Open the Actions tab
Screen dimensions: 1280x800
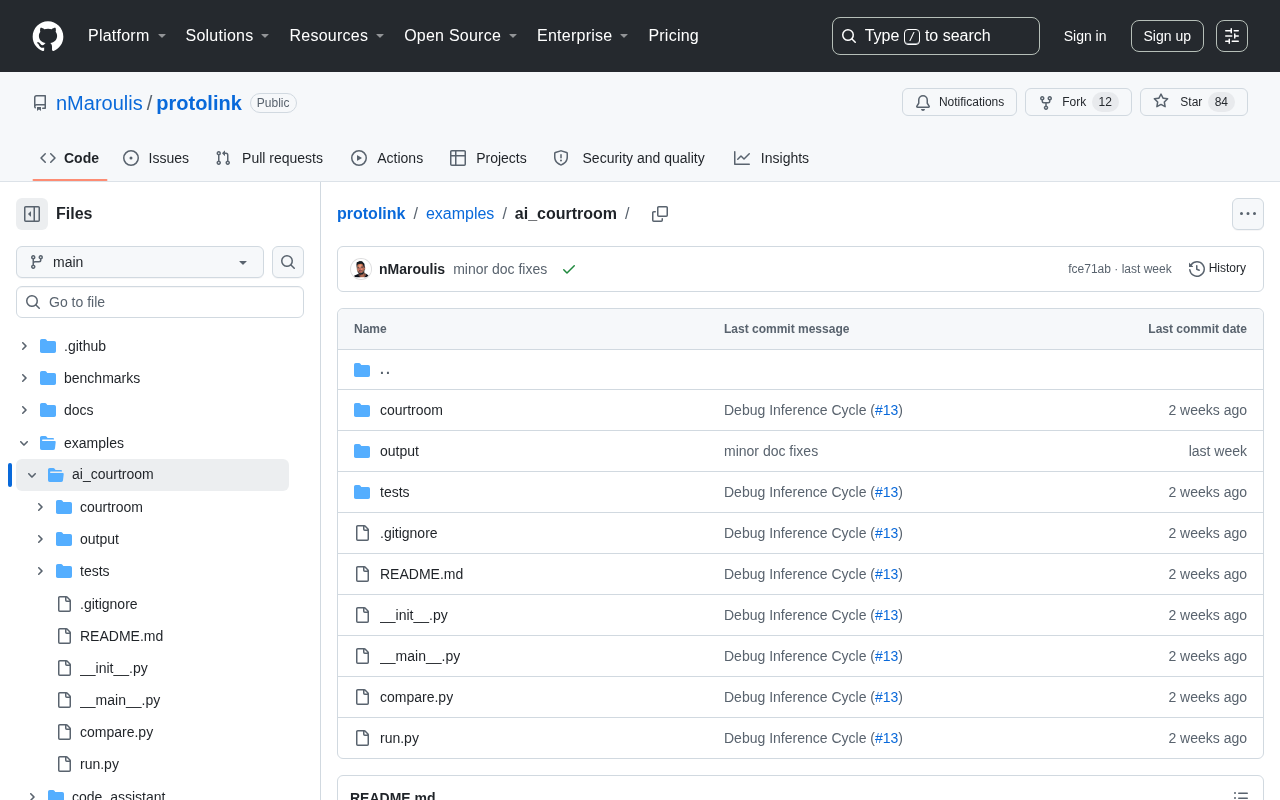[x=387, y=158]
